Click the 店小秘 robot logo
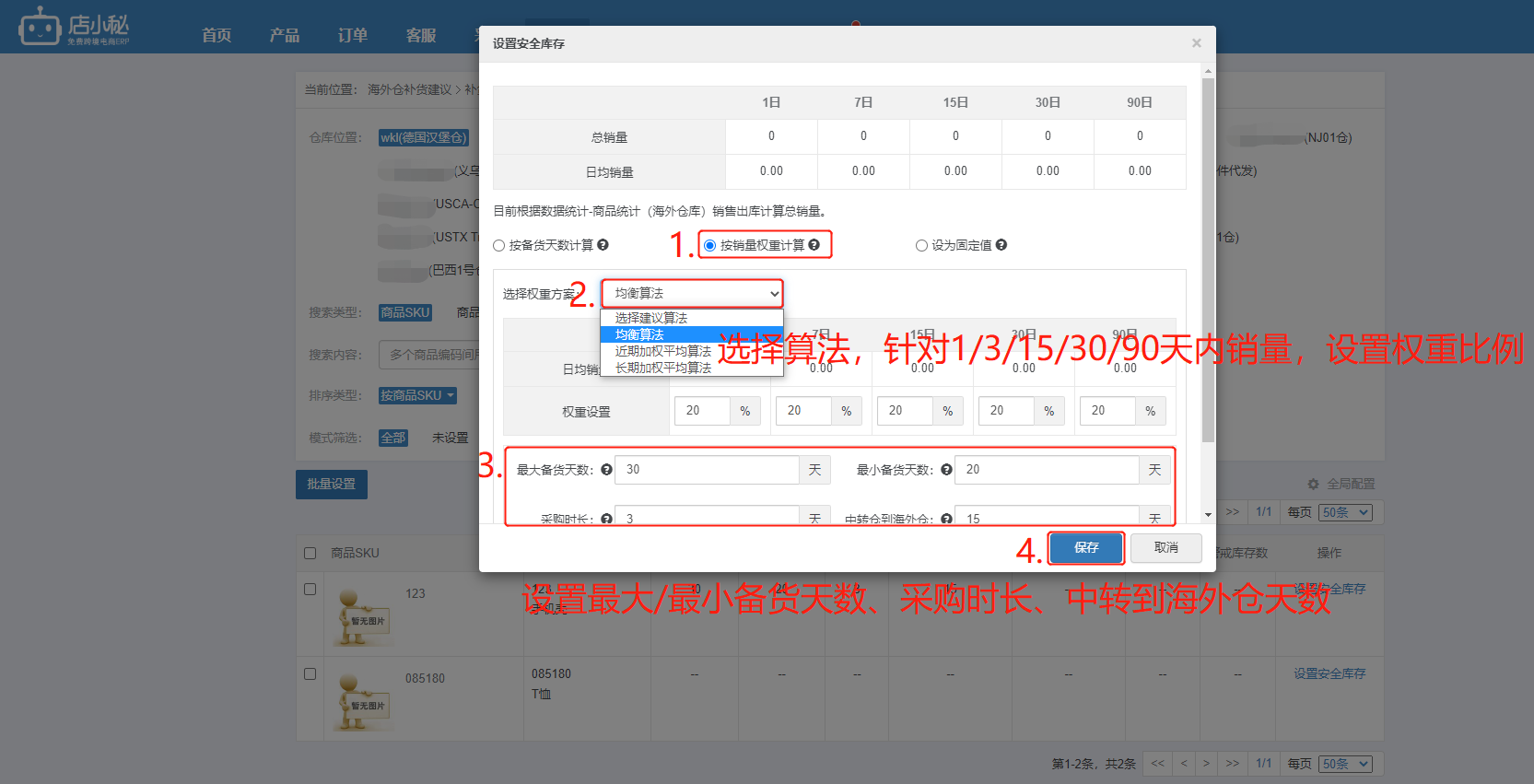This screenshot has width=1534, height=784. coord(74,27)
